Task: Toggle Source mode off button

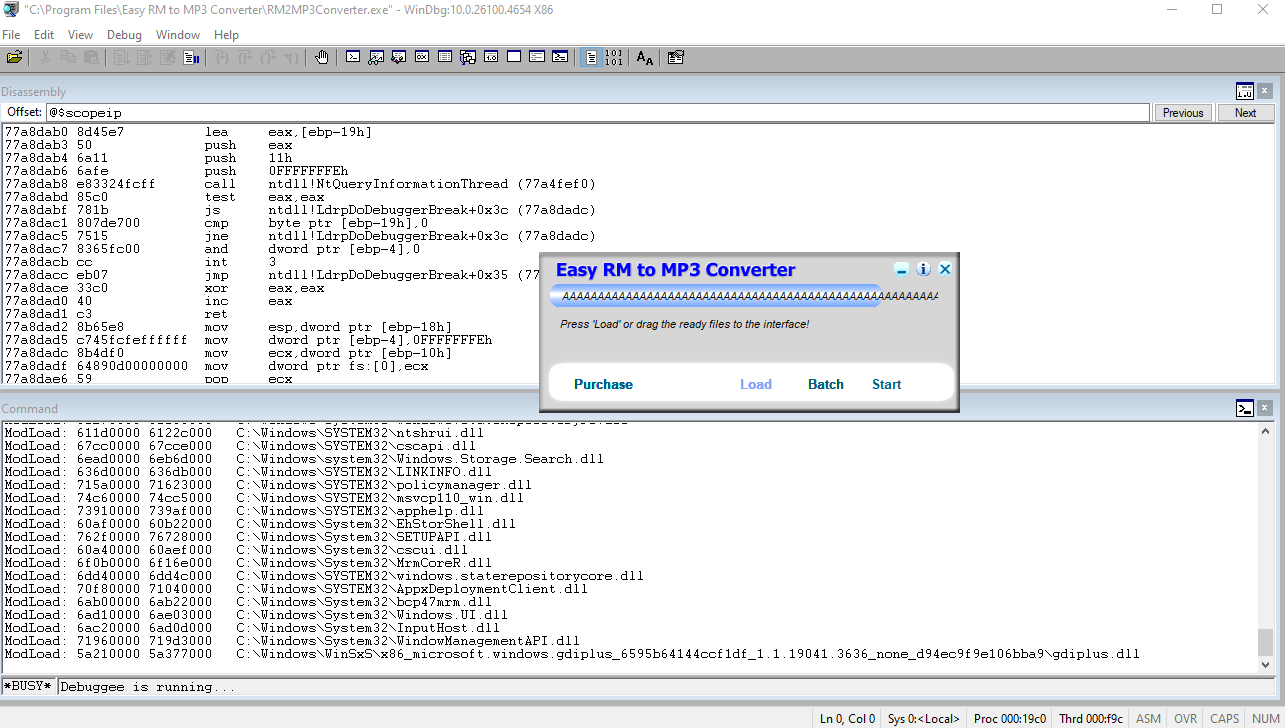Action: point(614,58)
